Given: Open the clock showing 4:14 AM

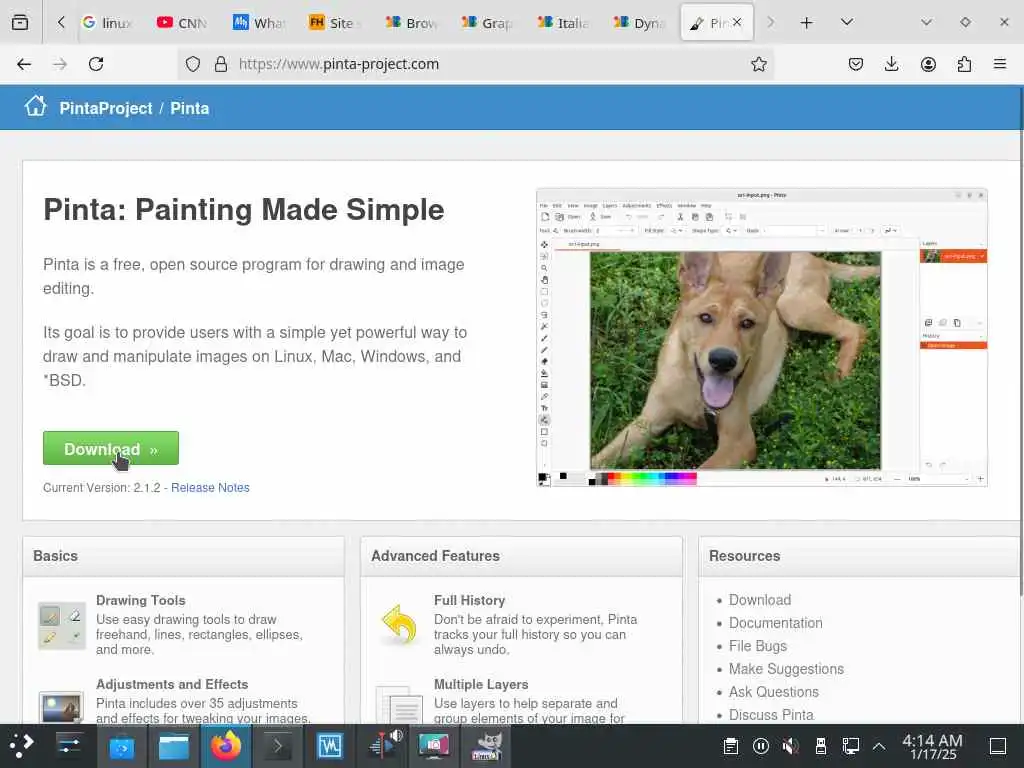Looking at the screenshot, I should [x=933, y=746].
